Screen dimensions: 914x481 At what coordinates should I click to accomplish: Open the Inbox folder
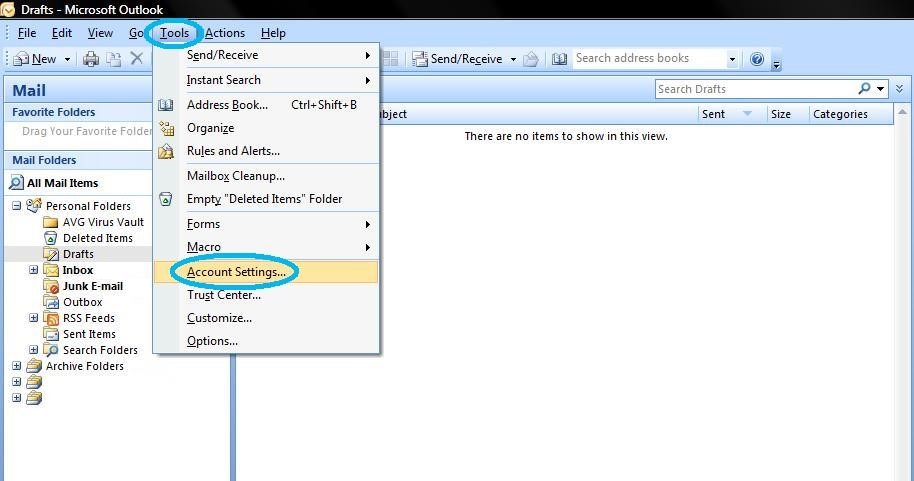(x=78, y=270)
